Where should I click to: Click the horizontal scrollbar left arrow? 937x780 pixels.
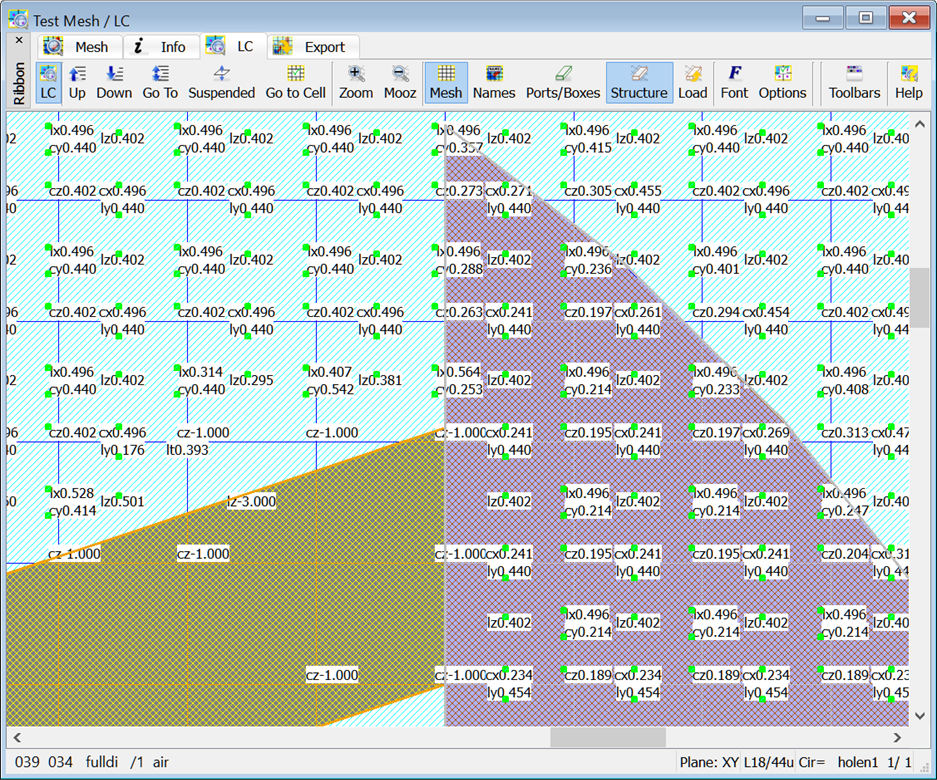[x=17, y=738]
